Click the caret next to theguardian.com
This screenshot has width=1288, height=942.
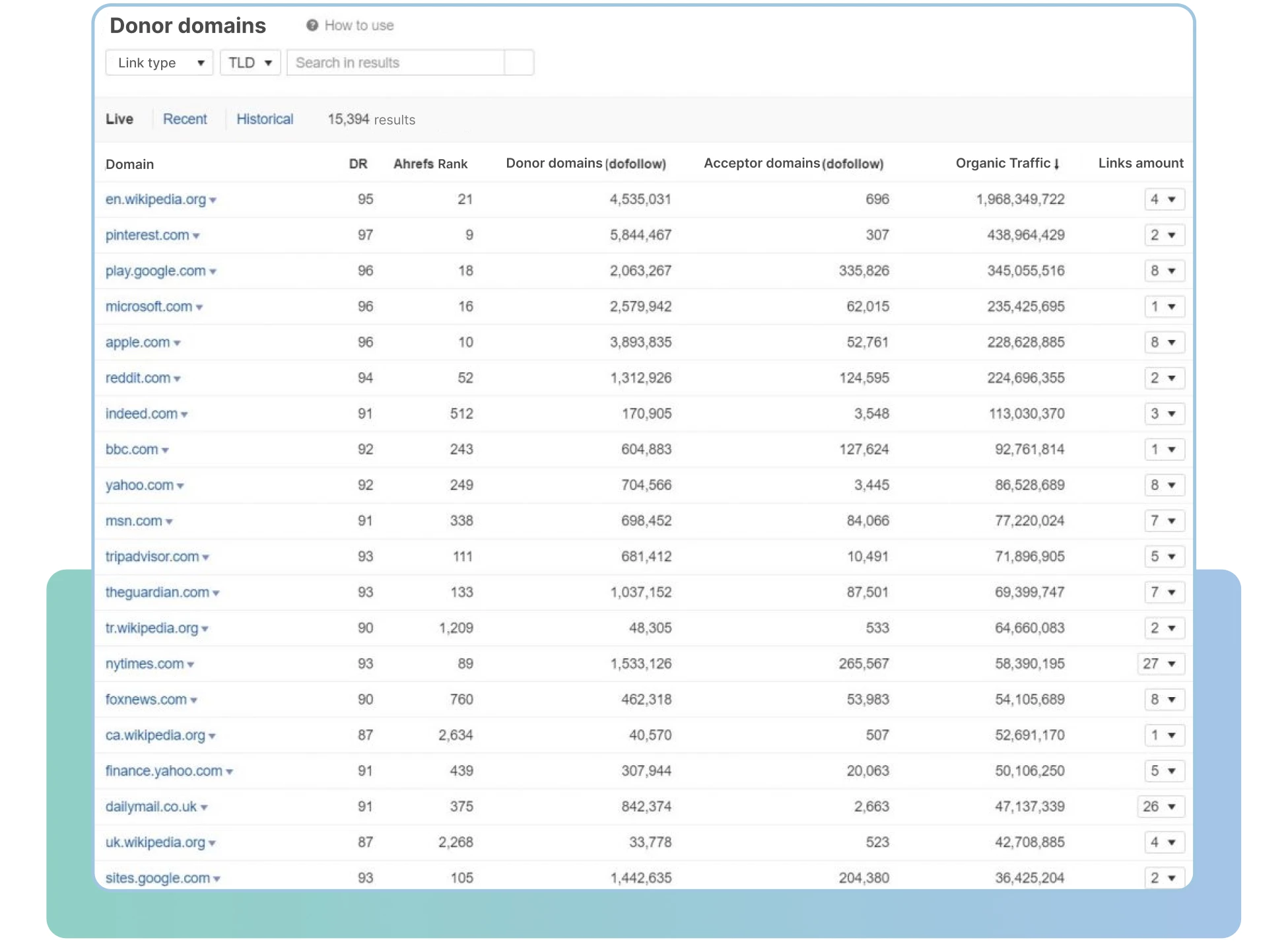tap(216, 593)
